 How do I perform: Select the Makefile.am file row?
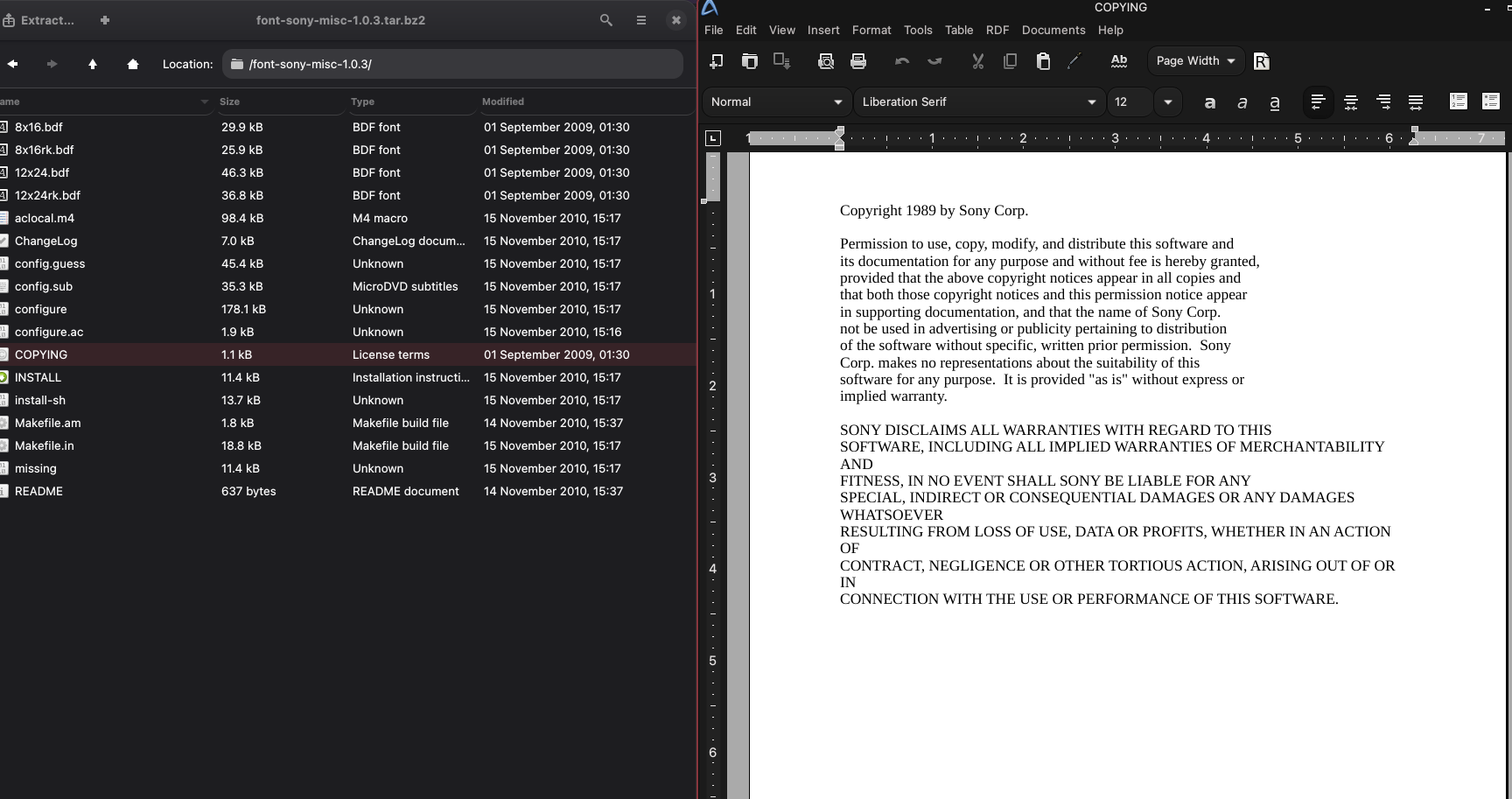(348, 423)
